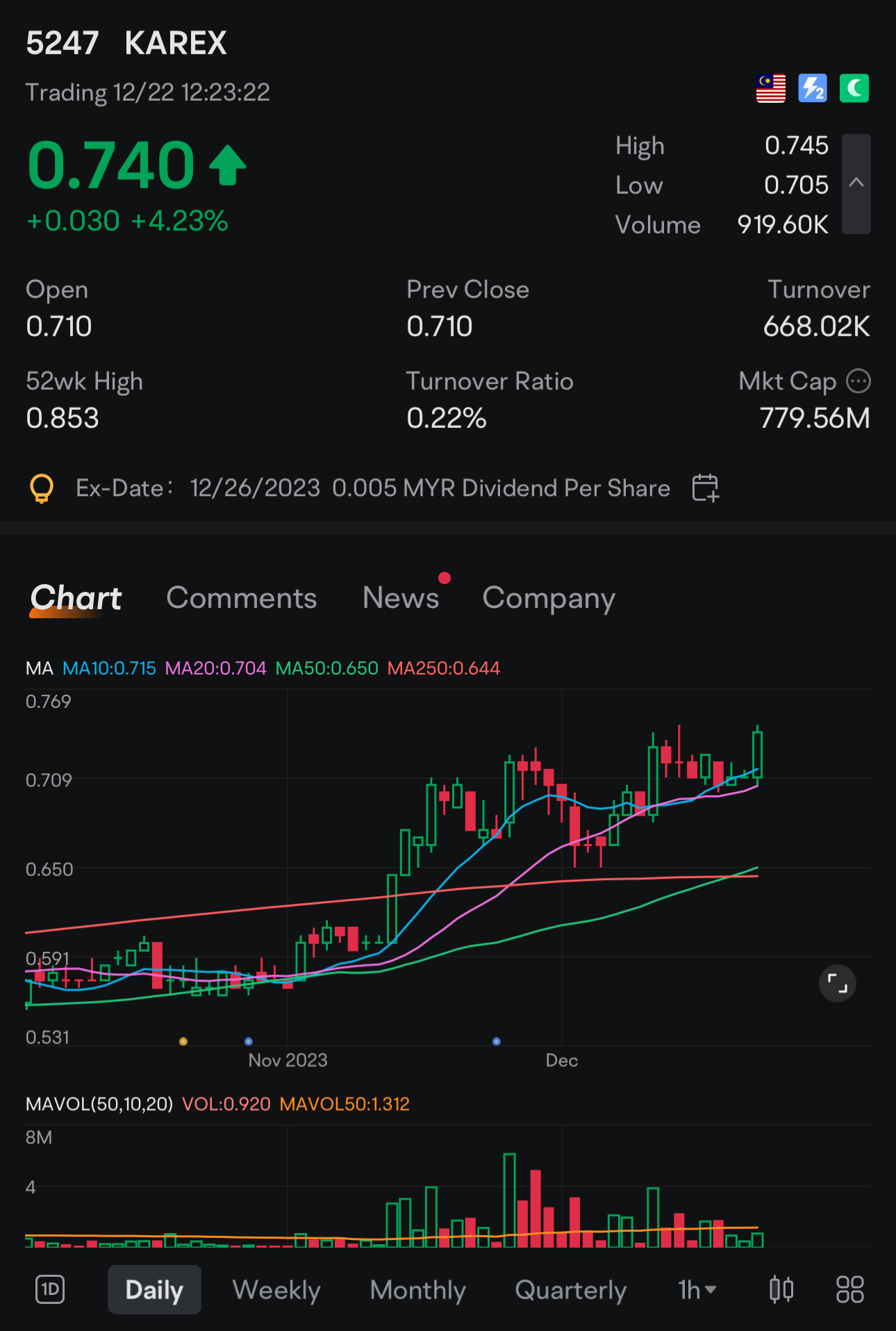
Task: Tap the MA10:0.715 indicator label
Action: [109, 668]
